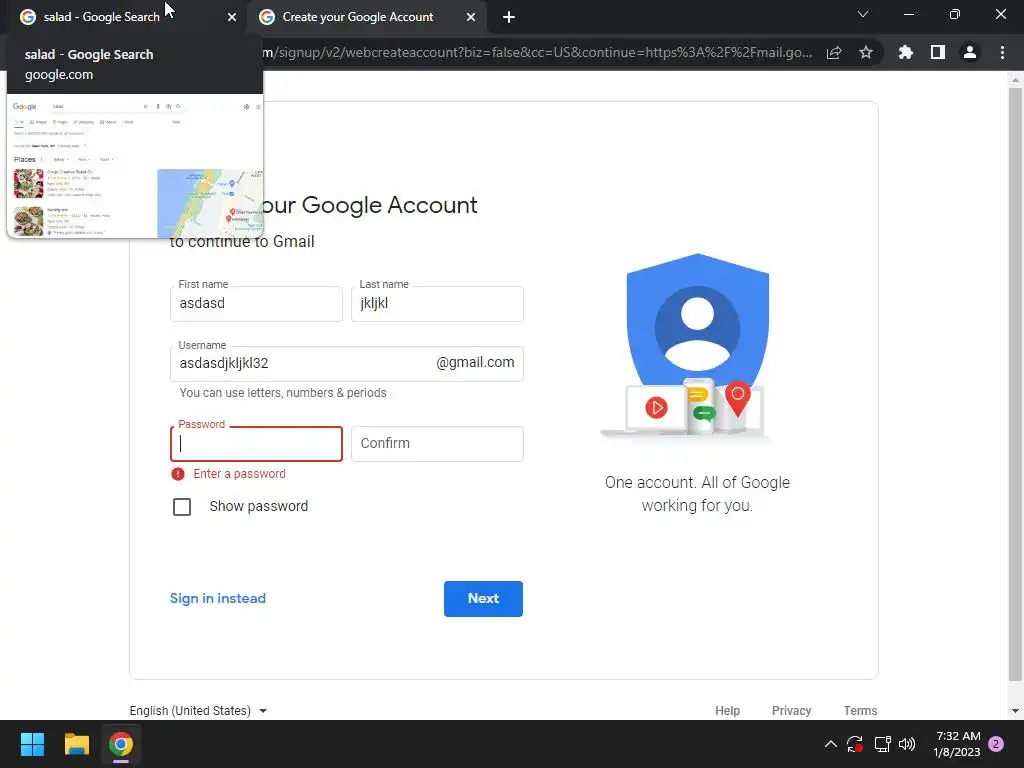Edit the Last name field
This screenshot has width=1024, height=768.
tap(437, 304)
